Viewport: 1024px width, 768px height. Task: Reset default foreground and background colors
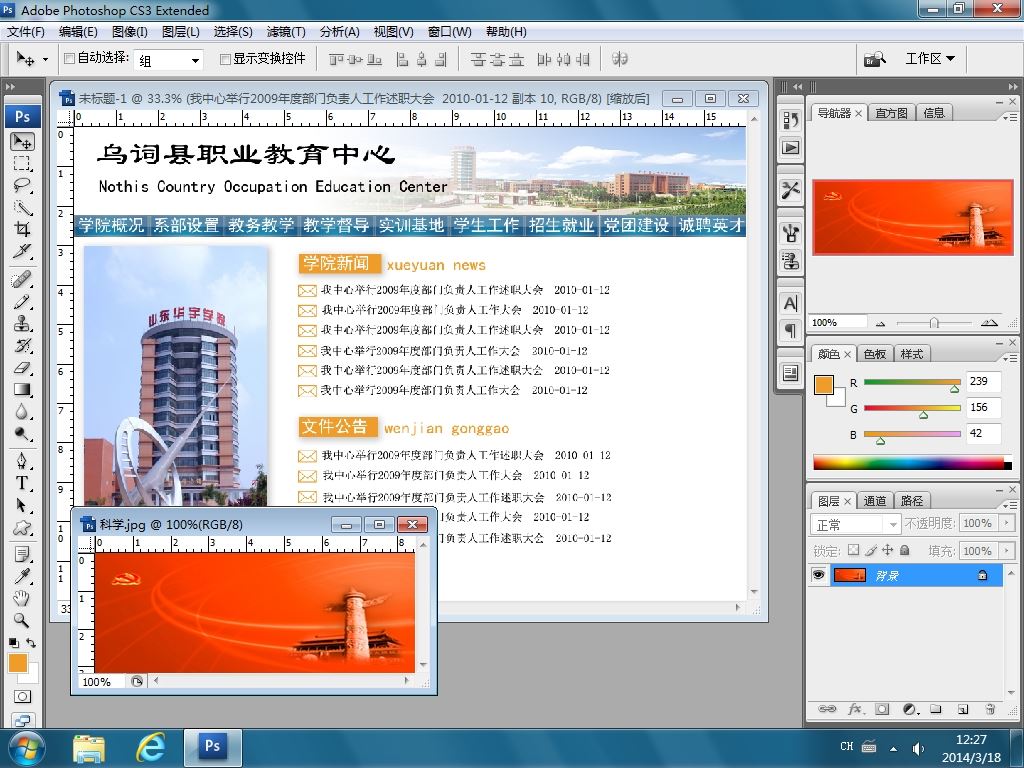13,643
